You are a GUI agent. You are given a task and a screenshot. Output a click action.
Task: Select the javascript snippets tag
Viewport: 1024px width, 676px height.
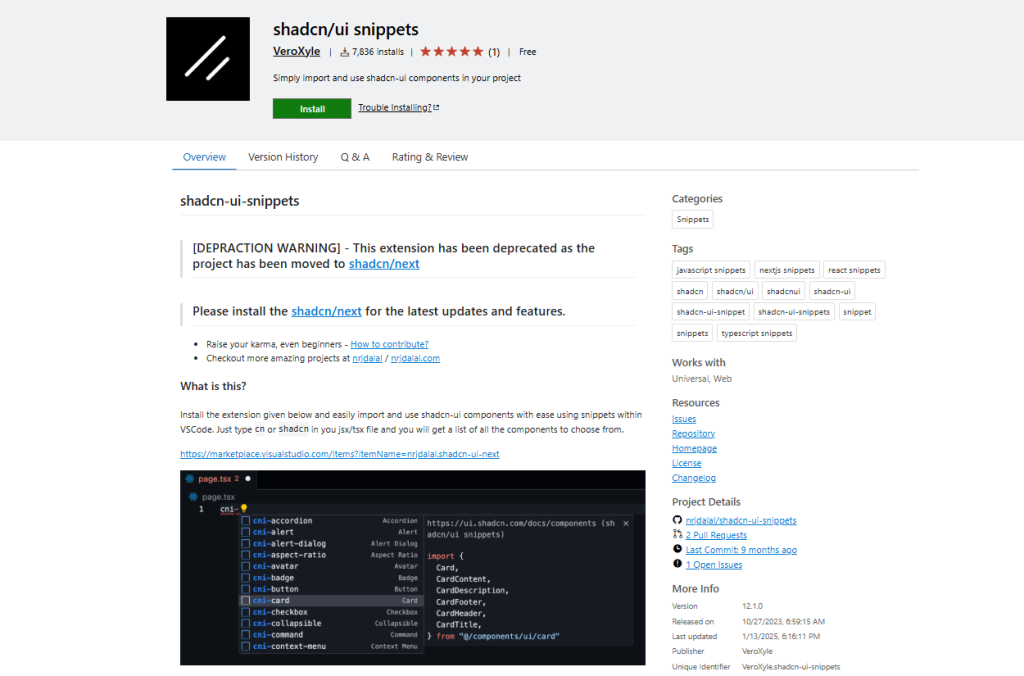(x=711, y=270)
